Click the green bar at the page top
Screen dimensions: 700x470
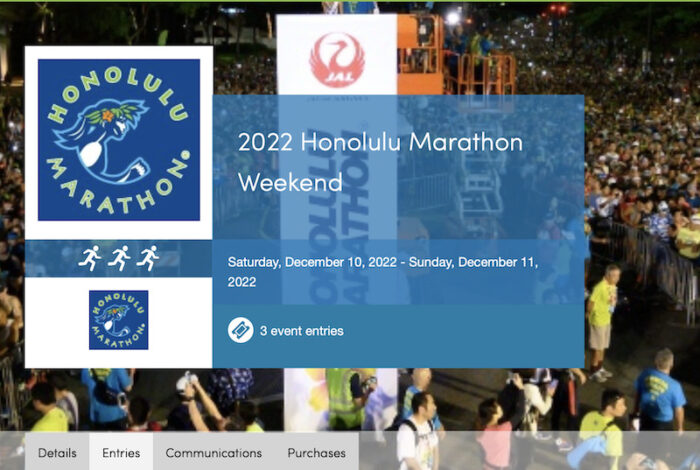tap(350, 1)
